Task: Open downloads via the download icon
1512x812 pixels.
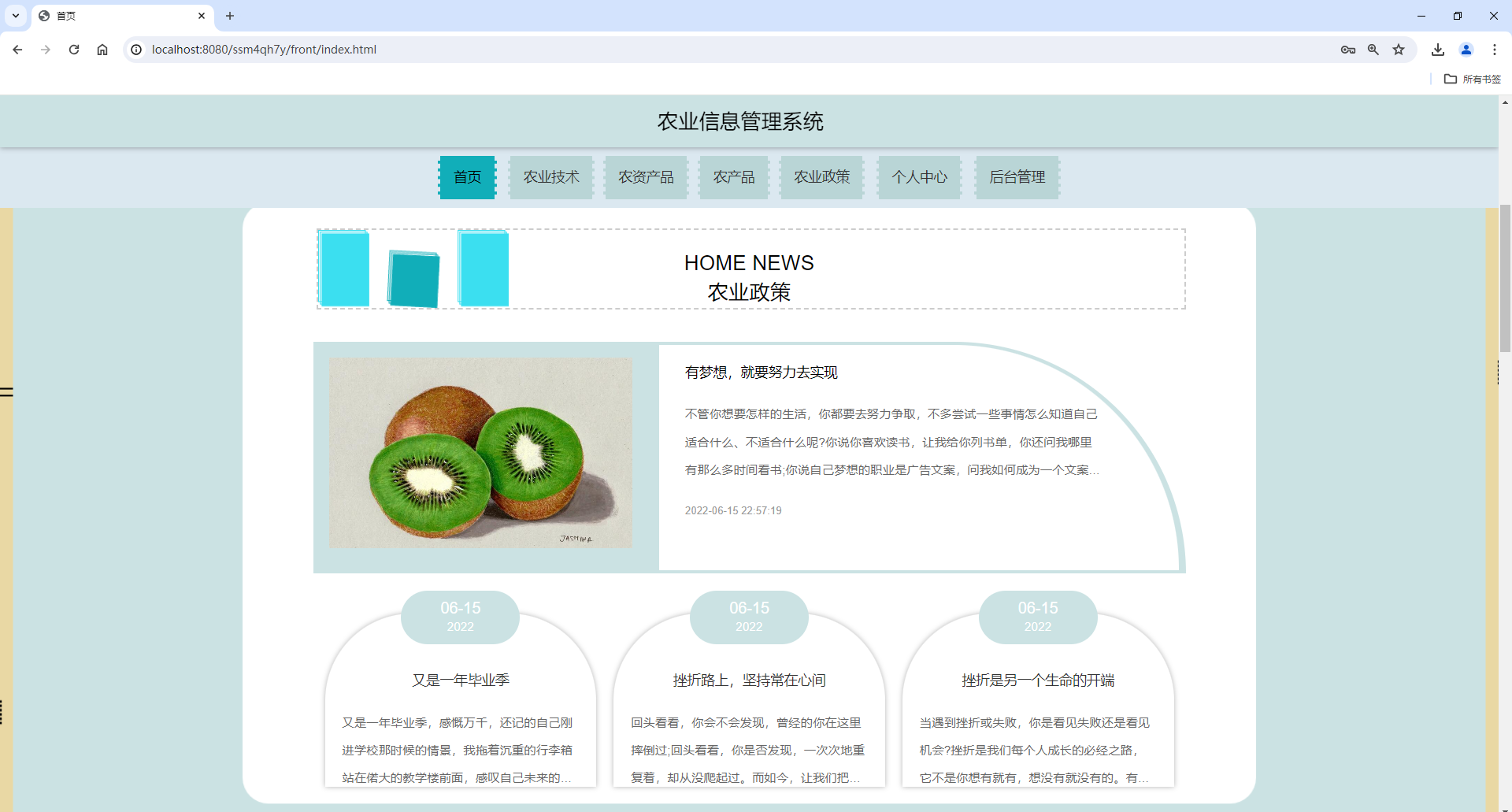Action: (1437, 49)
